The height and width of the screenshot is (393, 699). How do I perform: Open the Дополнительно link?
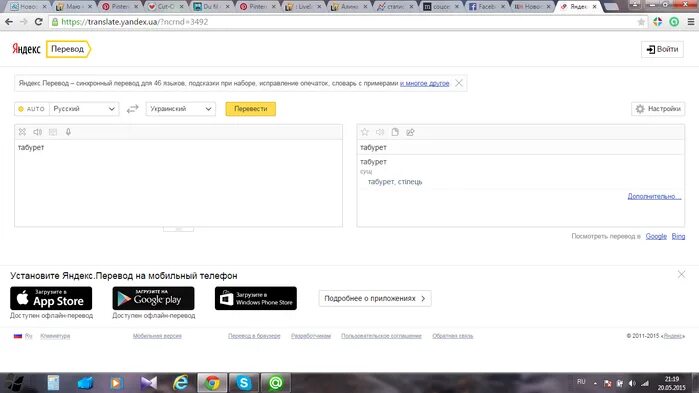654,196
